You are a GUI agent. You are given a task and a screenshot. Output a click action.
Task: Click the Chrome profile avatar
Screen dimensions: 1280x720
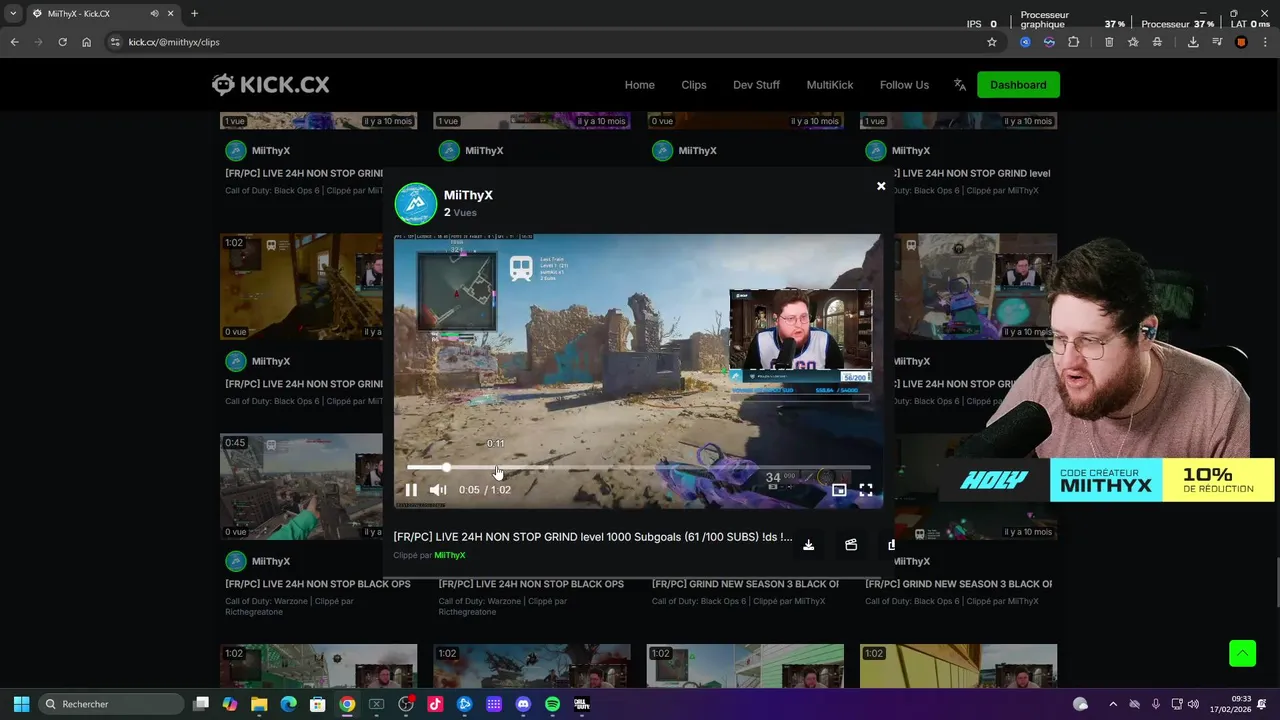point(1241,42)
